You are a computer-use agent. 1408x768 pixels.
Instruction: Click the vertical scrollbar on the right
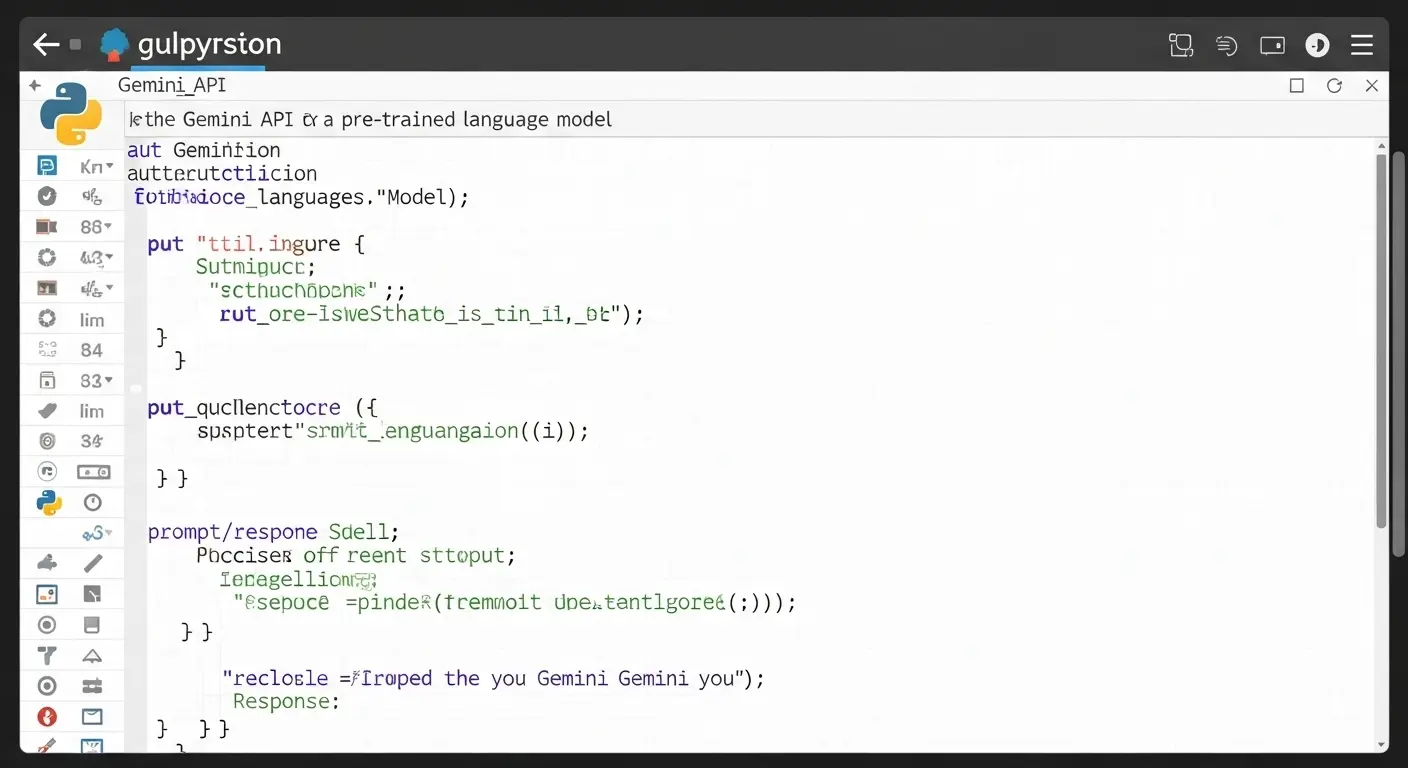1382,340
